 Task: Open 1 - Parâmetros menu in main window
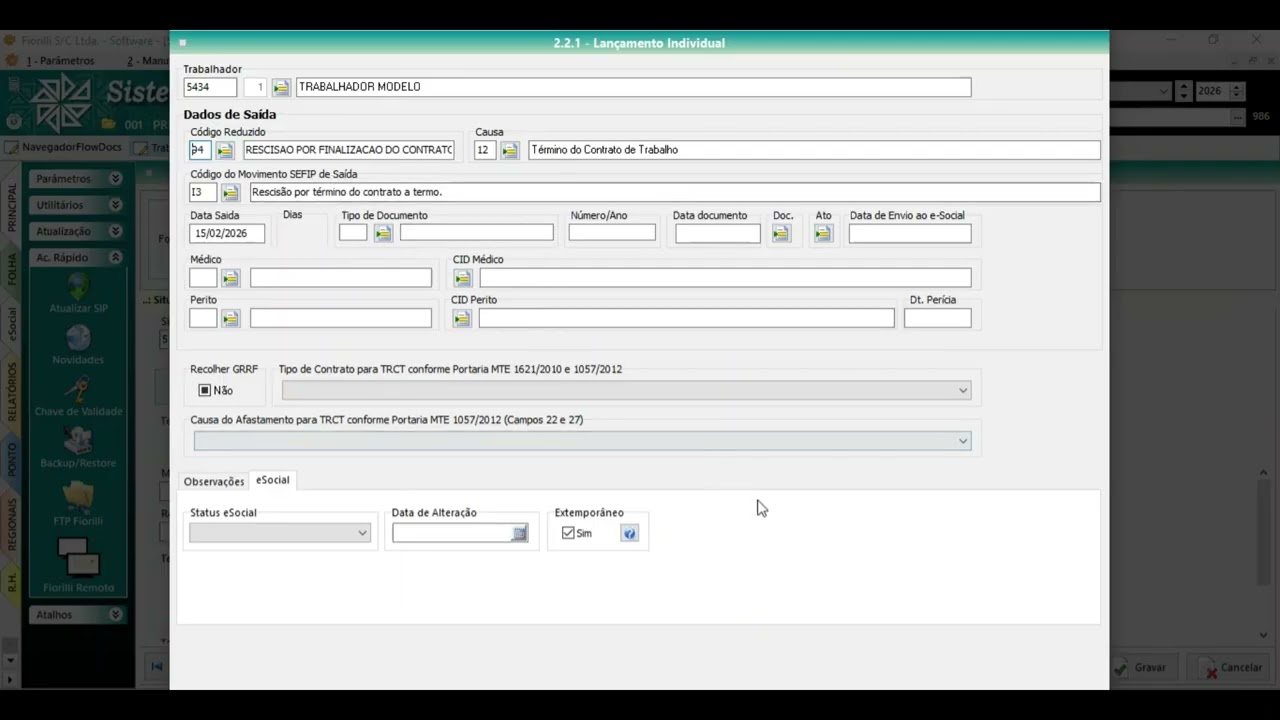pos(60,61)
